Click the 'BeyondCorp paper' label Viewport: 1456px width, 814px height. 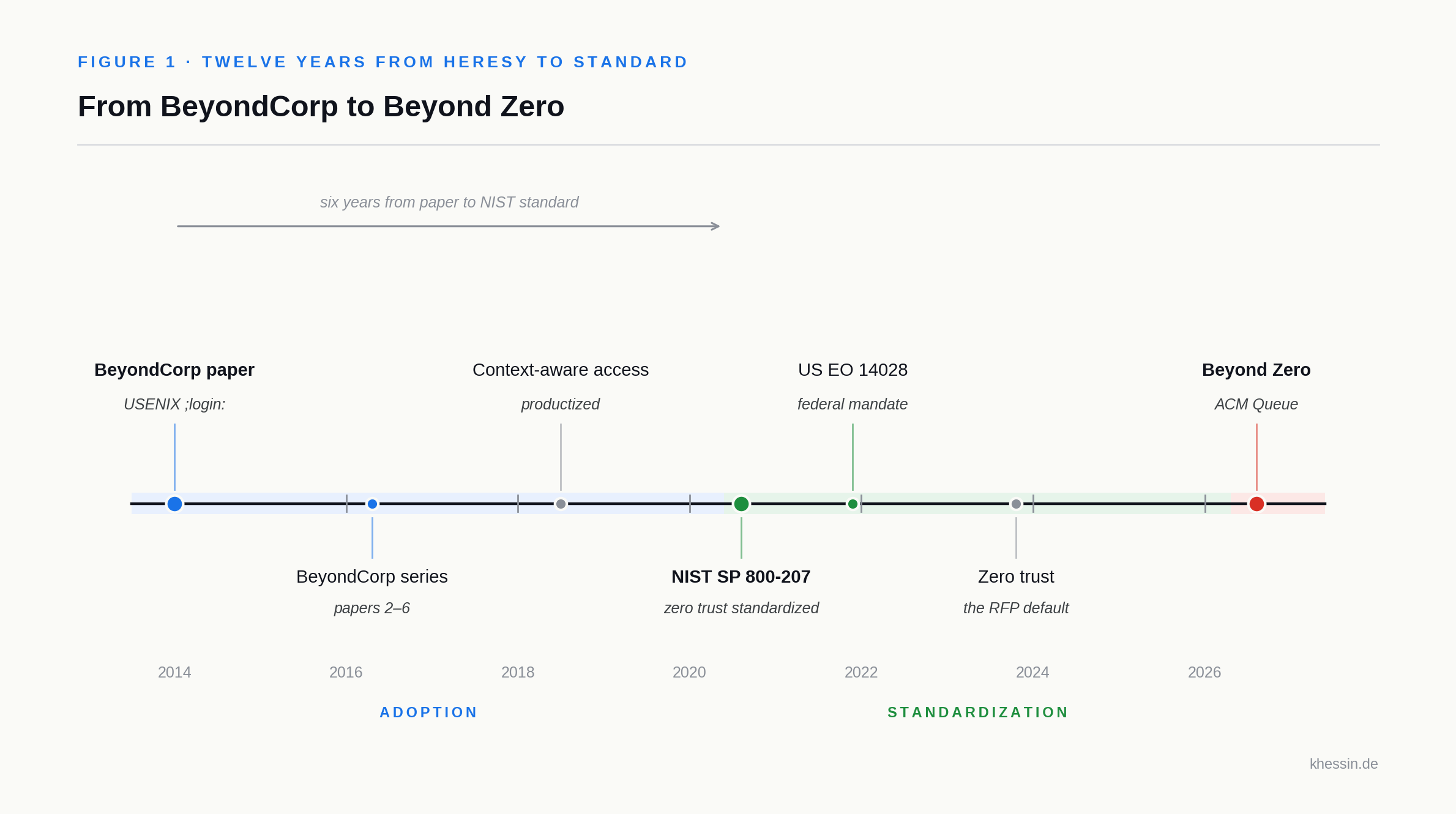pyautogui.click(x=174, y=370)
